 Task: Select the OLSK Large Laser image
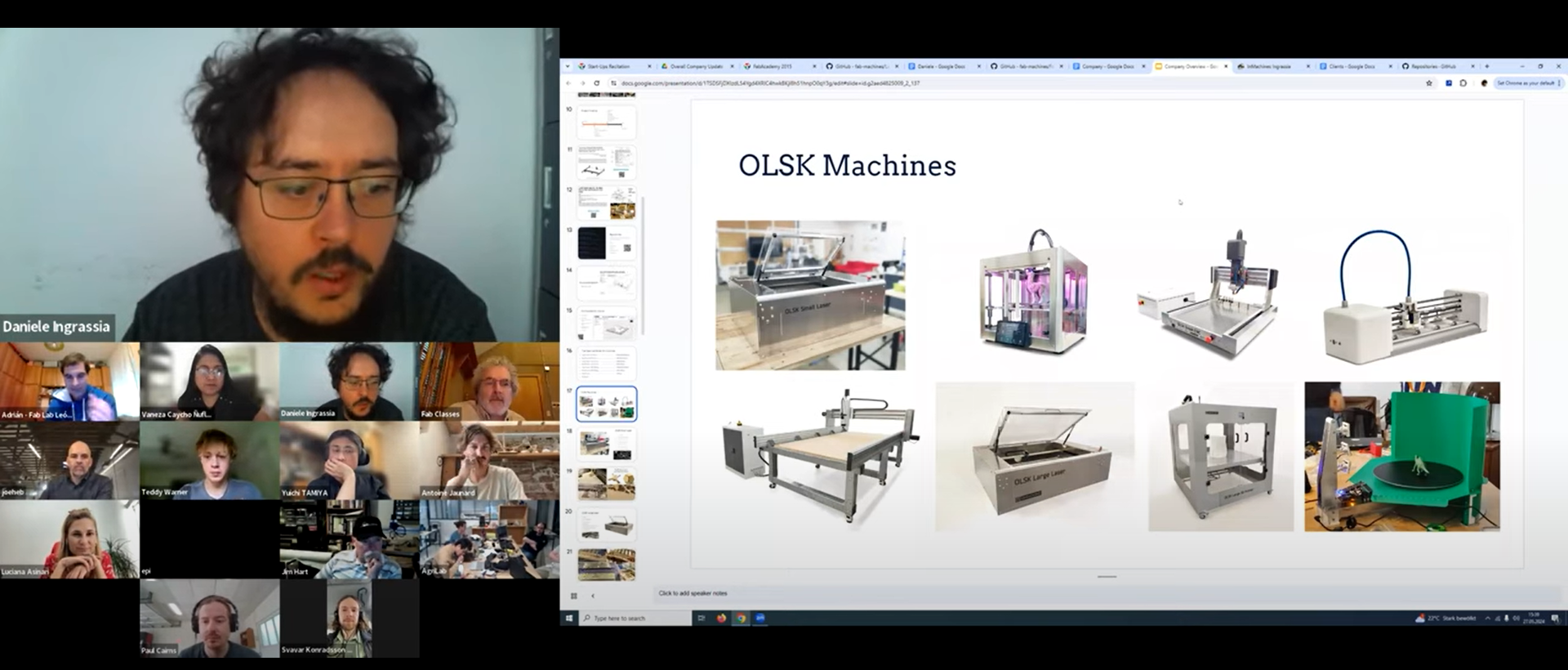[1035, 457]
